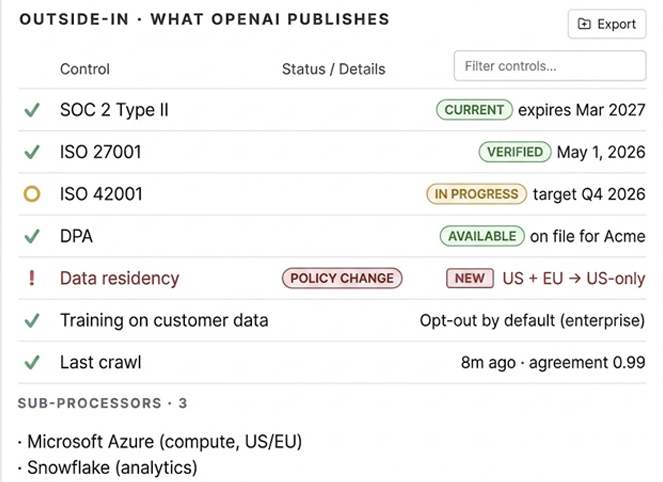Click '8m ago · agreement 0.99' text
This screenshot has width=663, height=482.
point(553,362)
